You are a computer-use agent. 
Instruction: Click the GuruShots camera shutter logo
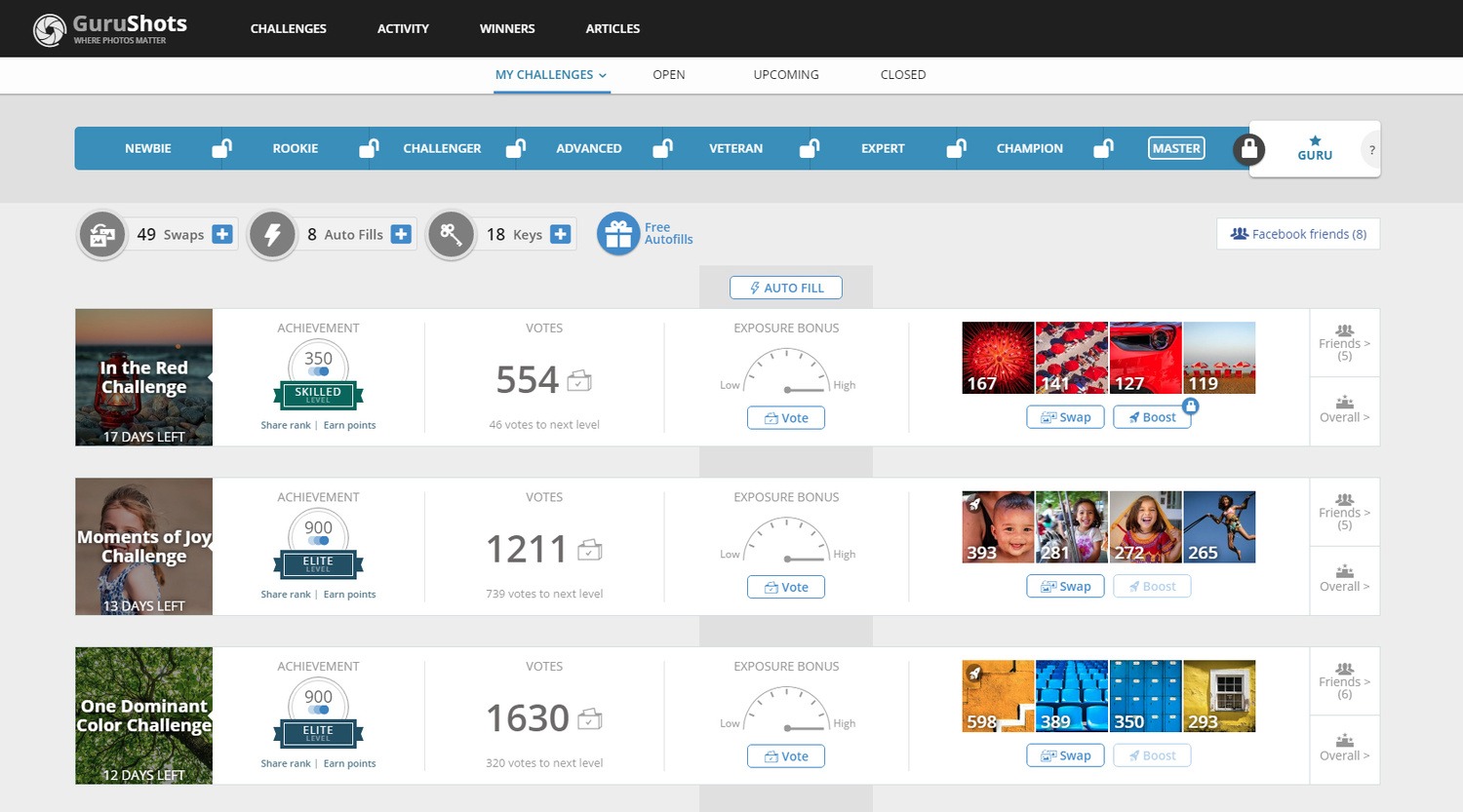[x=49, y=29]
